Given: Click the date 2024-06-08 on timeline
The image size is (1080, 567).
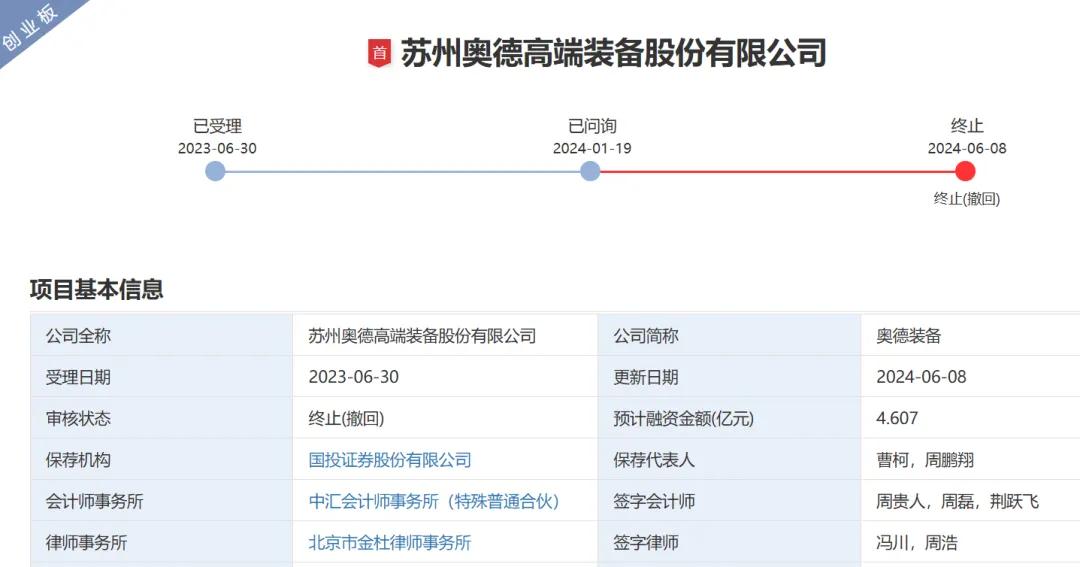Looking at the screenshot, I should 967,148.
